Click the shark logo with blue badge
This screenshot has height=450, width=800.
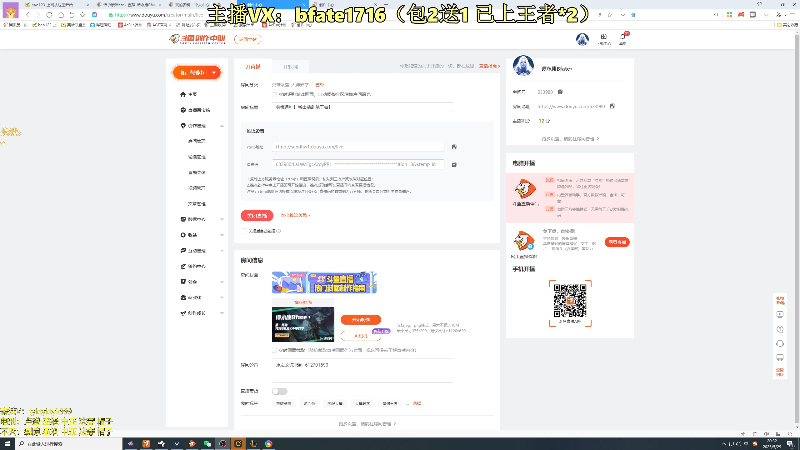(x=524, y=240)
